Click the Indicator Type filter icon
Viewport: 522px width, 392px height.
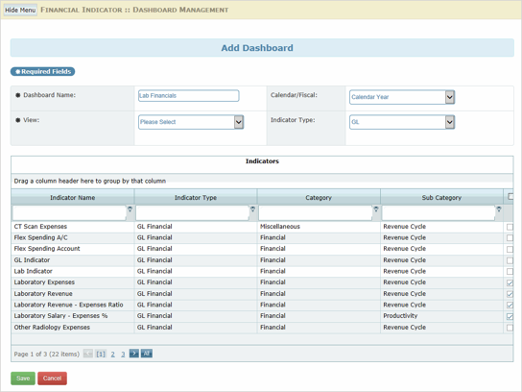(253, 209)
